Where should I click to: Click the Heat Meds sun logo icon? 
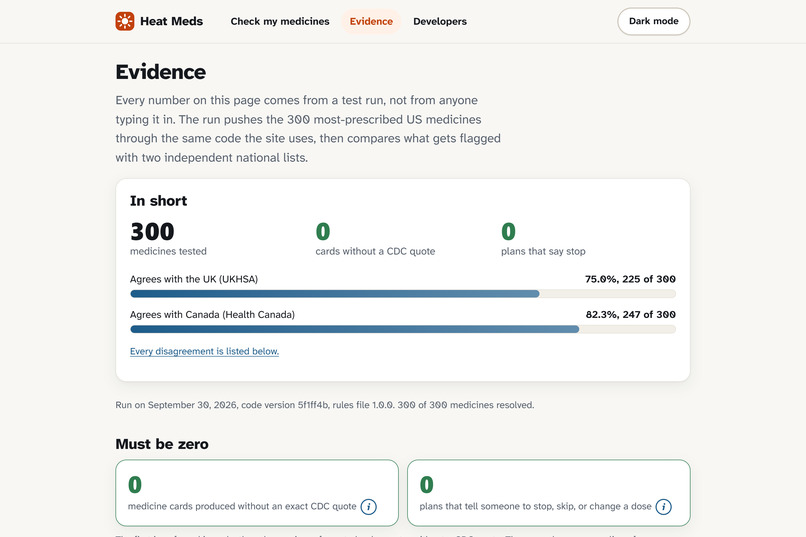pyautogui.click(x=125, y=21)
